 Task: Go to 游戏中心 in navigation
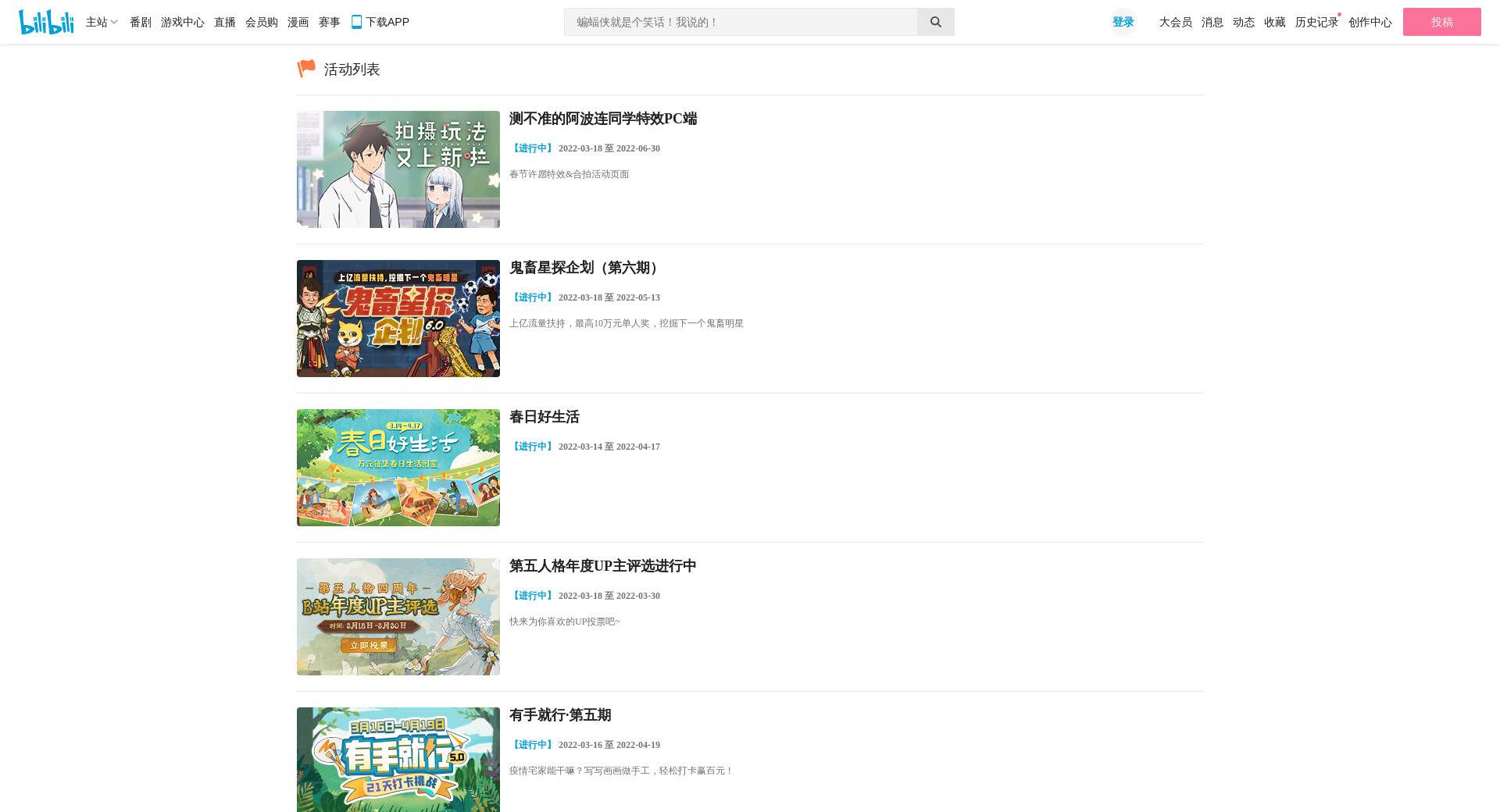[182, 22]
